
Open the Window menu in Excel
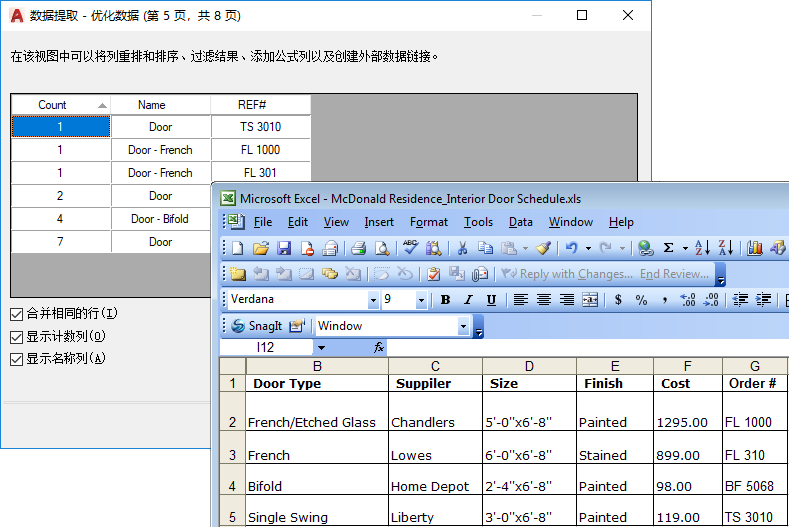coord(571,222)
